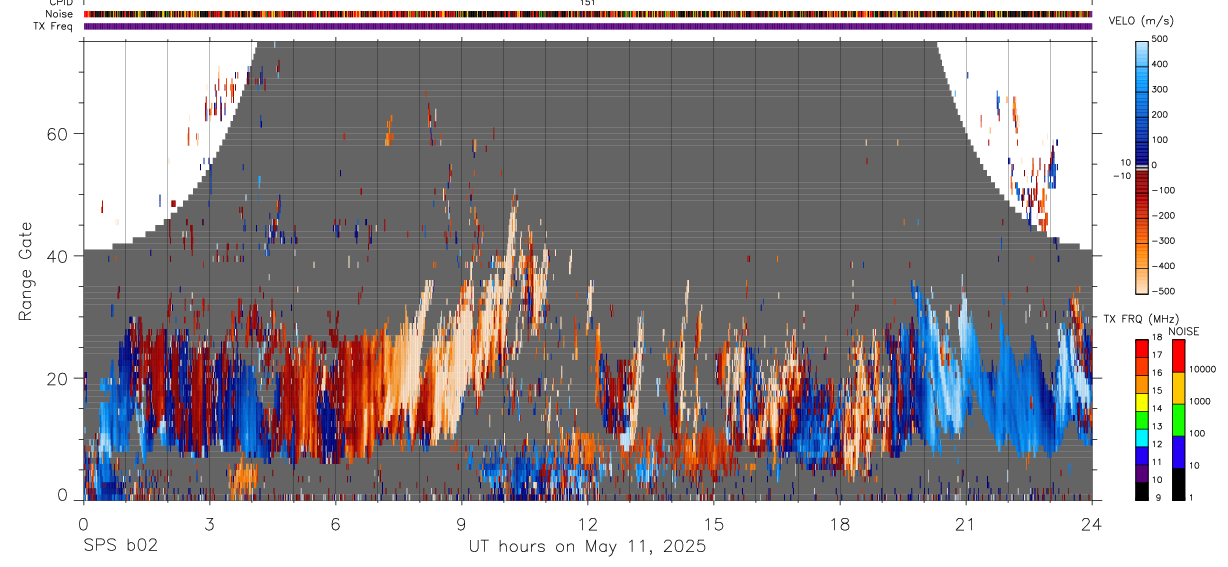Click hour tick label 6 on time axis
This screenshot has width=1228, height=567.
click(335, 524)
